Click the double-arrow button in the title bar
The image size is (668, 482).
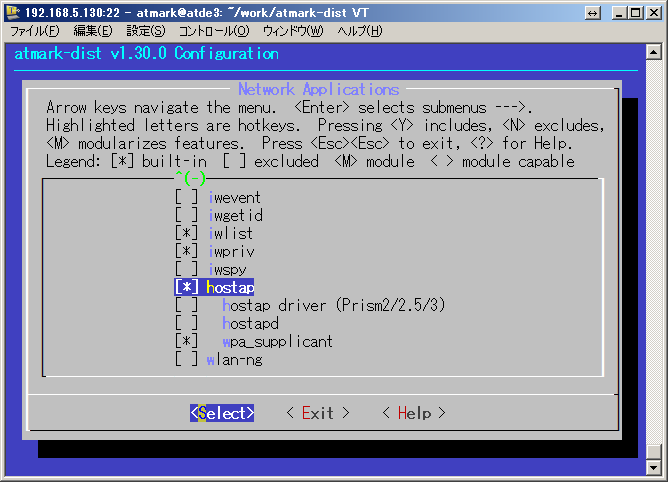[x=592, y=11]
